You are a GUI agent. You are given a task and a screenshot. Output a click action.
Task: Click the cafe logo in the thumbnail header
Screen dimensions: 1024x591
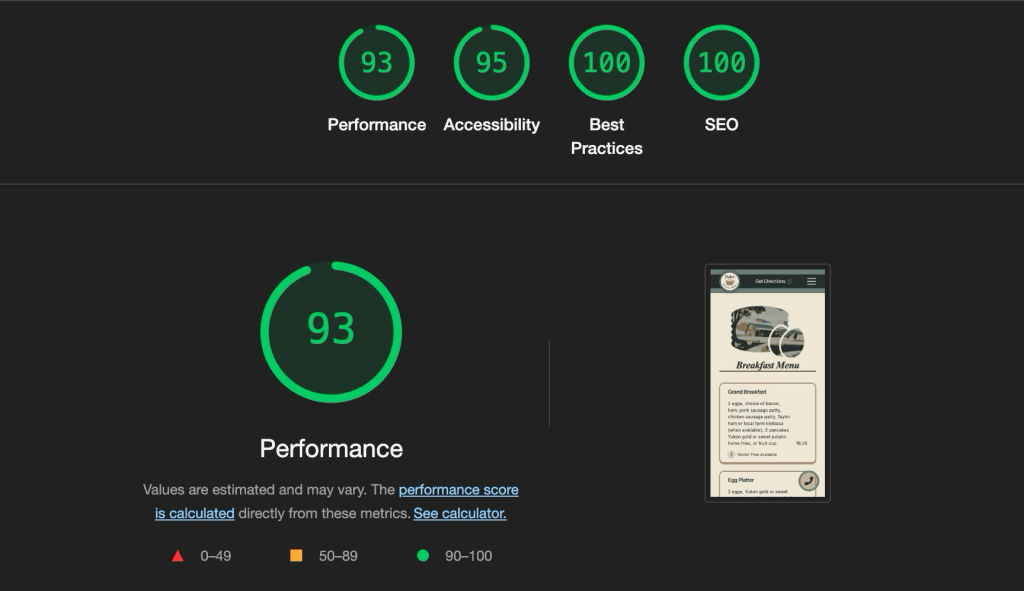pyautogui.click(x=729, y=281)
